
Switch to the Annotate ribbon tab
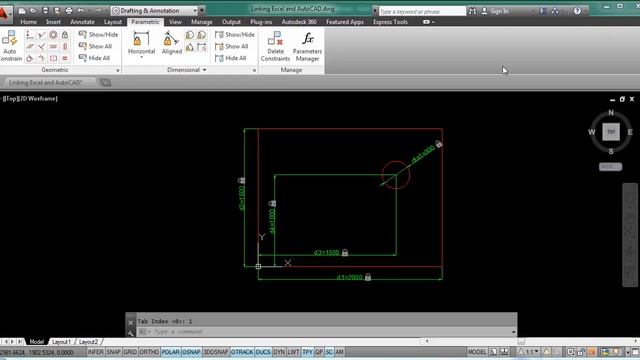pyautogui.click(x=82, y=22)
